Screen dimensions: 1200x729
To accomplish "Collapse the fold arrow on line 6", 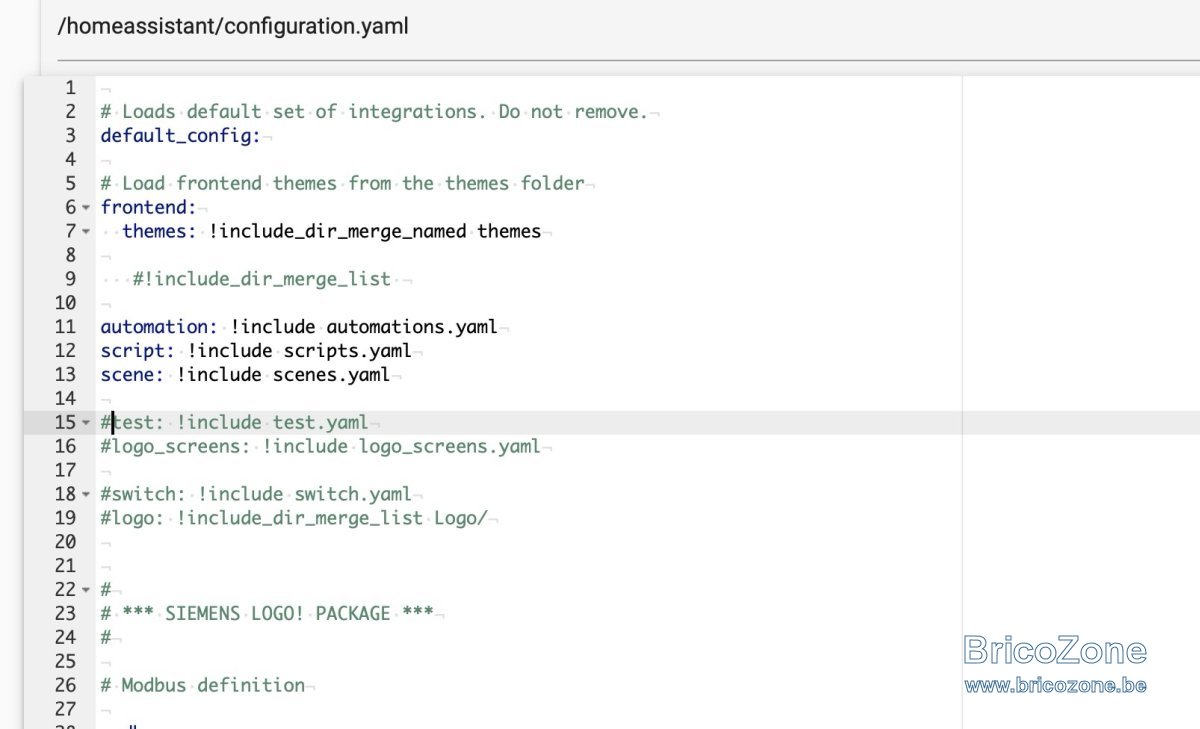I will (86, 208).
